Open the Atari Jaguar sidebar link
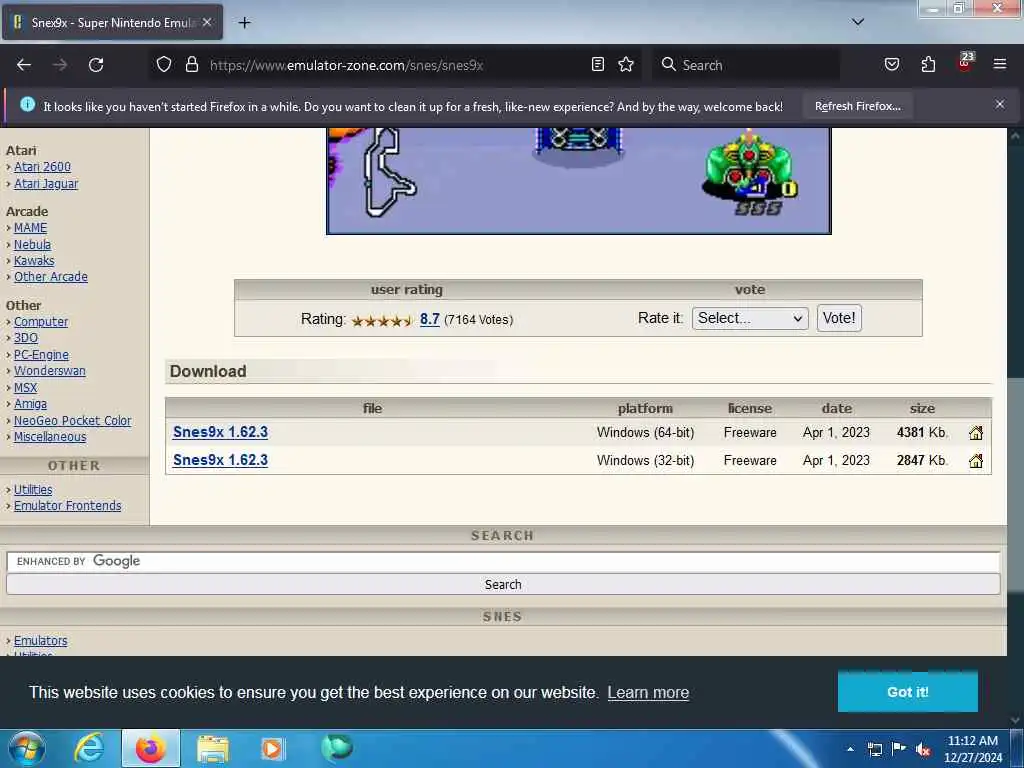The height and width of the screenshot is (768, 1024). (46, 184)
